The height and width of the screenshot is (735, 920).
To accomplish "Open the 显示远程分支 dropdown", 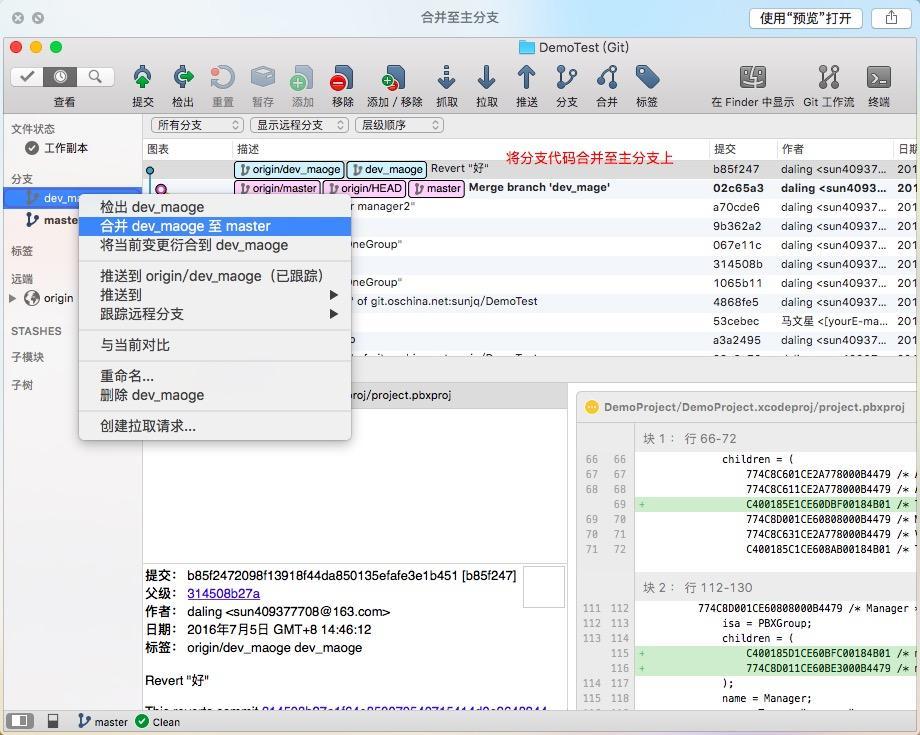I will click(x=299, y=125).
